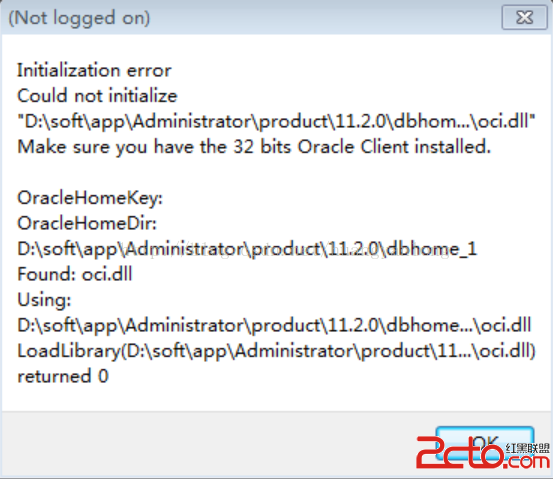Close the Not logged on dialog
The height and width of the screenshot is (479, 553).
click(x=524, y=17)
